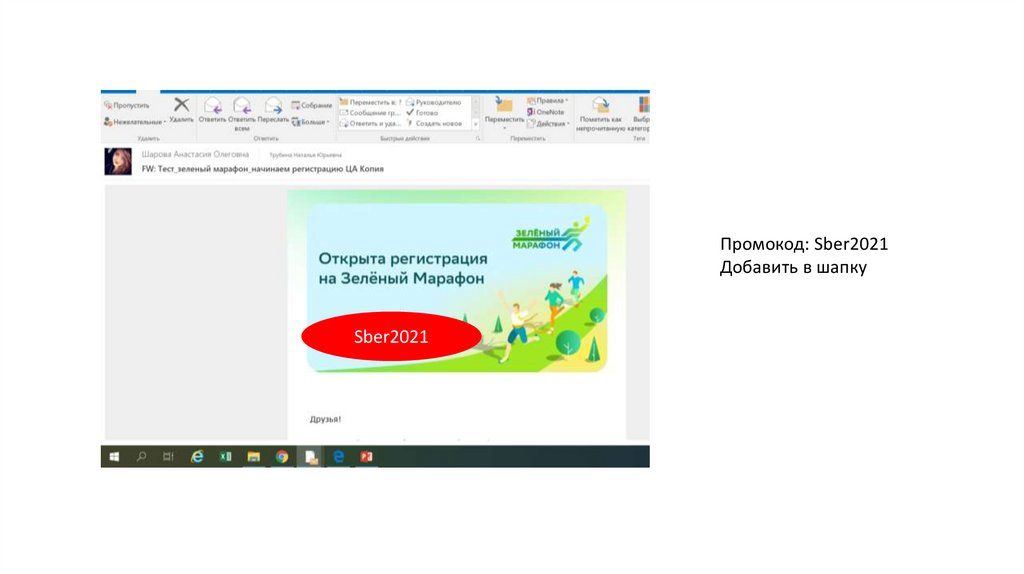The image size is (1024, 574).
Task: Open Microsoft Edge from the taskbar
Action: point(338,456)
